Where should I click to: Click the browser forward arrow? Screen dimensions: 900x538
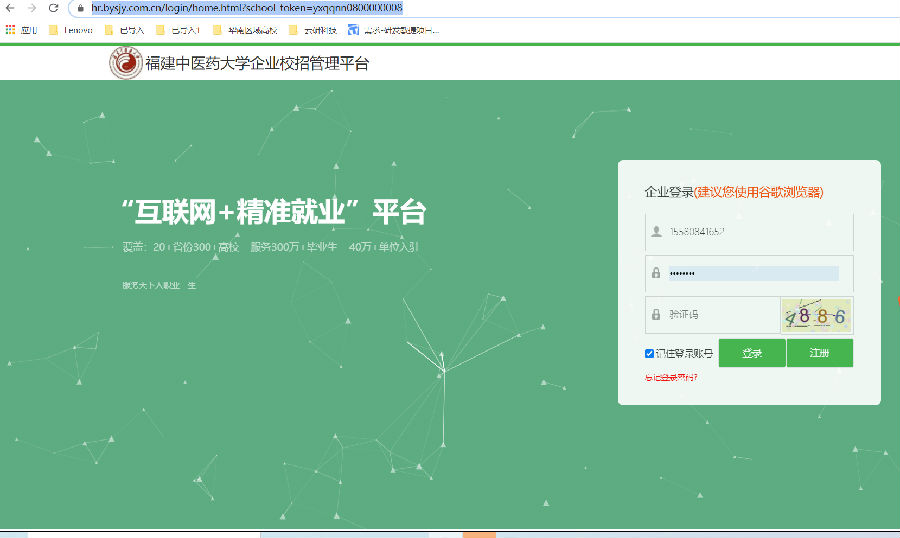point(32,8)
